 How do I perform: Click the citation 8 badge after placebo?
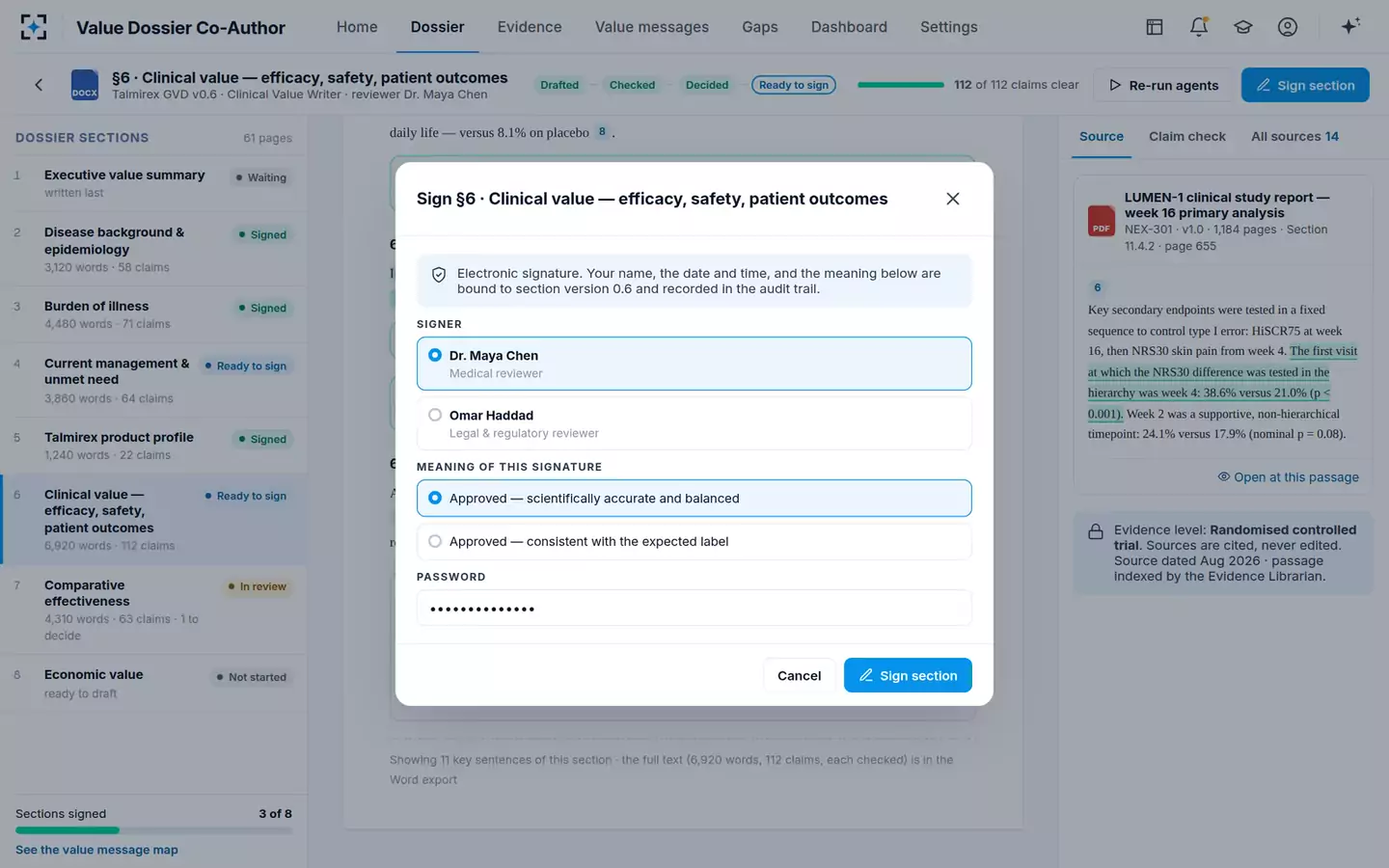coord(602,132)
